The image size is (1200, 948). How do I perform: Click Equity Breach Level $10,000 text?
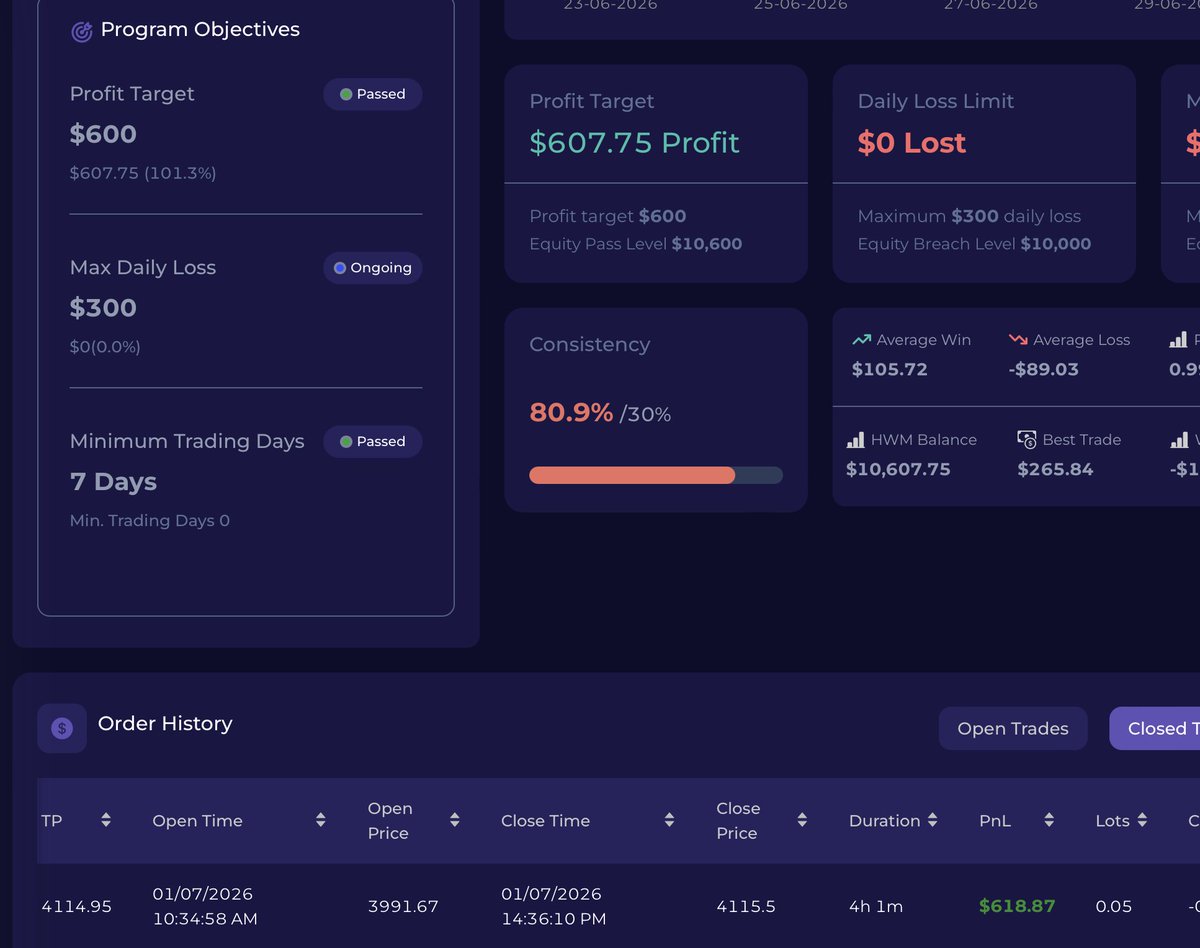pyautogui.click(x=974, y=244)
